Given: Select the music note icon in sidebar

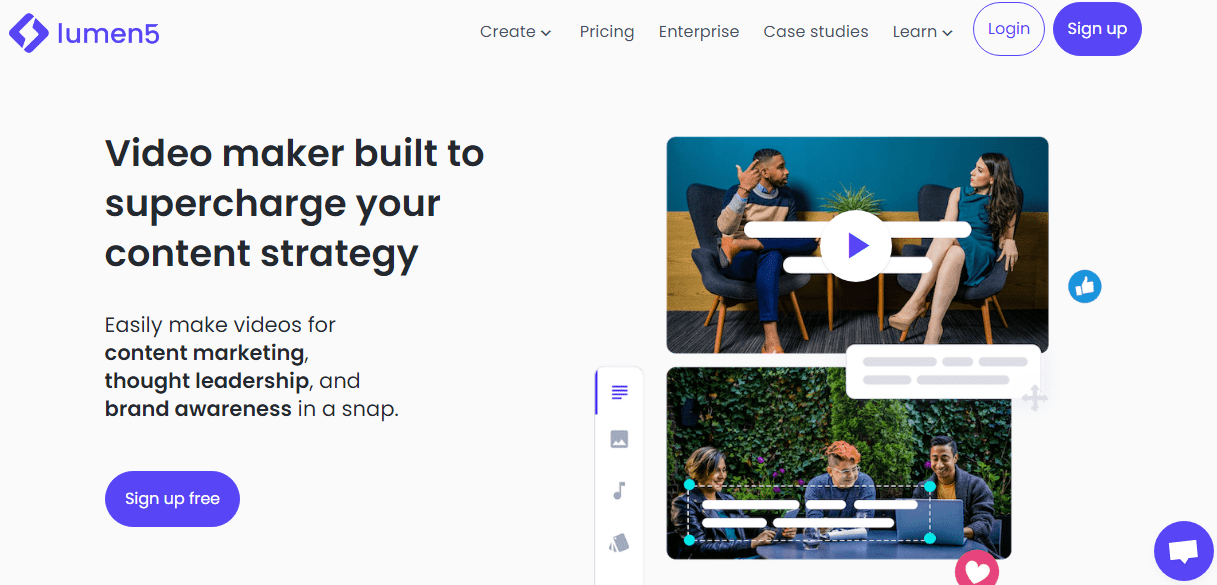Looking at the screenshot, I should [619, 491].
